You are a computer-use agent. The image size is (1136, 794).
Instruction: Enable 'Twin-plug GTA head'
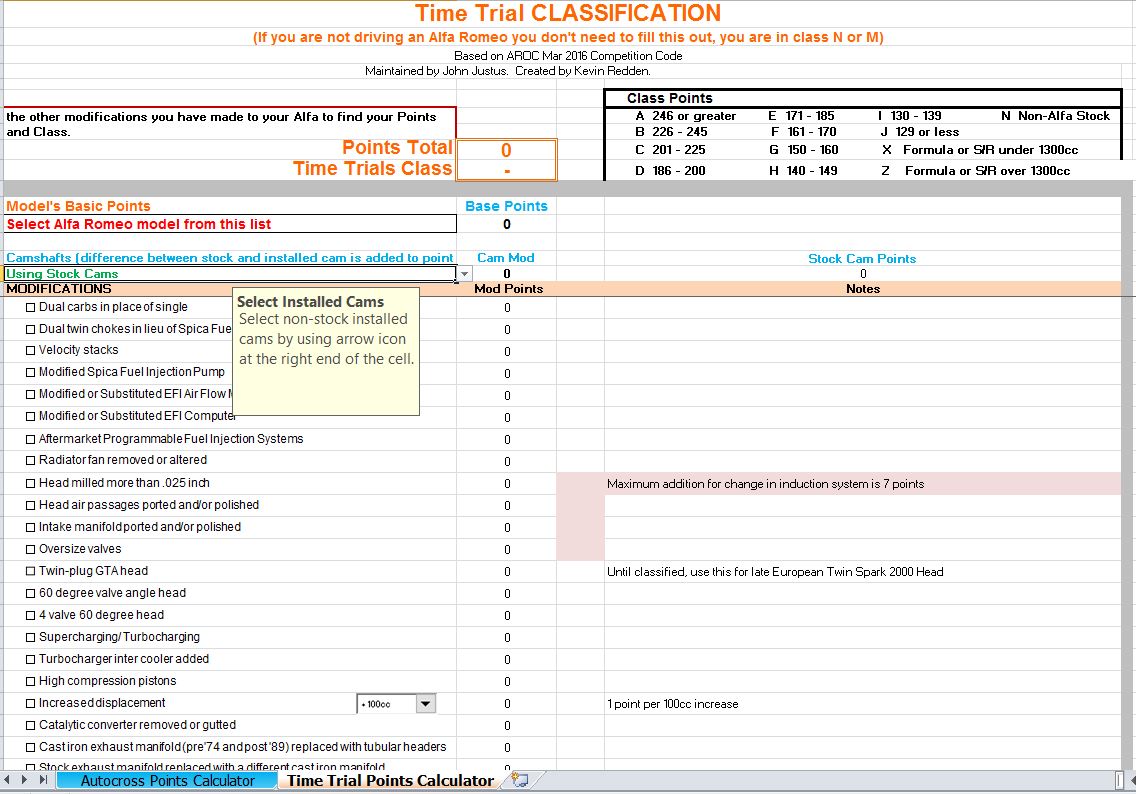click(x=30, y=571)
